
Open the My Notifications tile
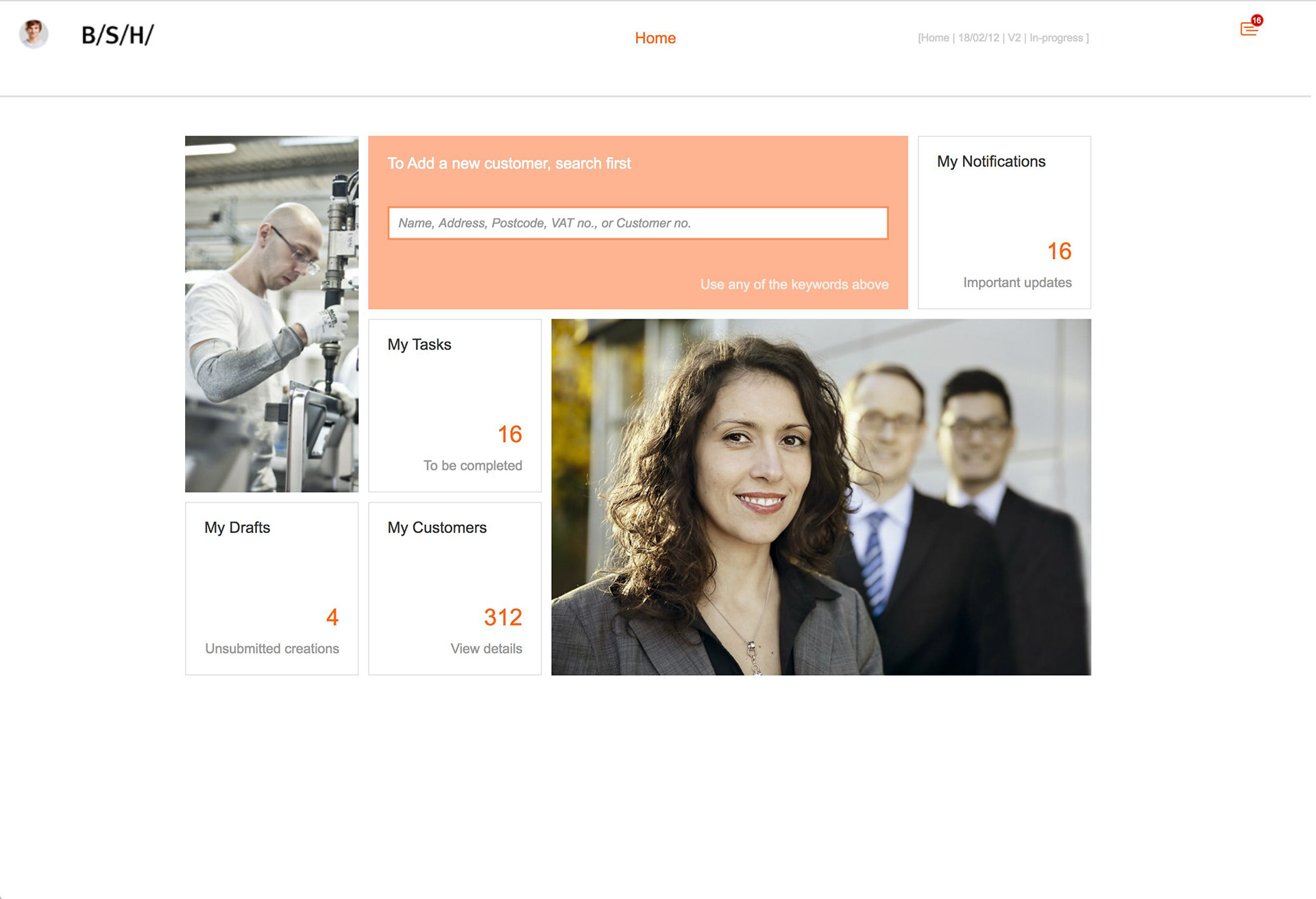point(1004,223)
